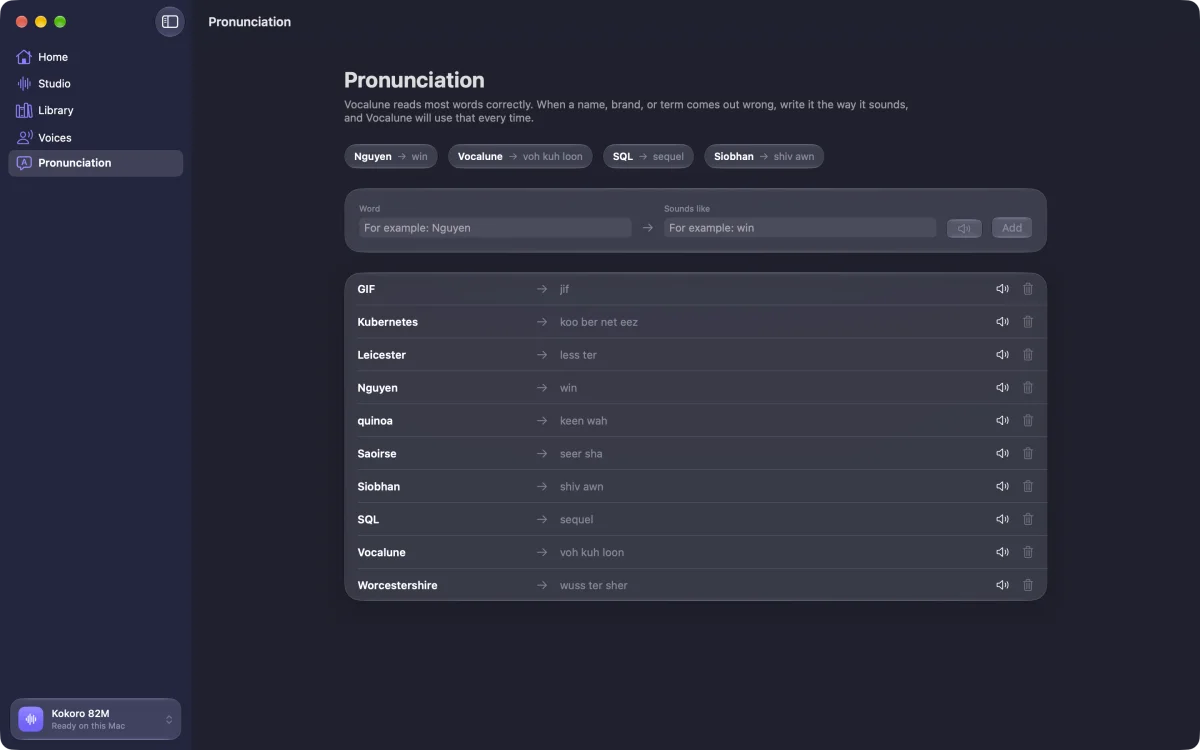Screen dimensions: 1200x750
Task: Delete the Siobhan row entry
Action: pyautogui.click(x=1027, y=487)
